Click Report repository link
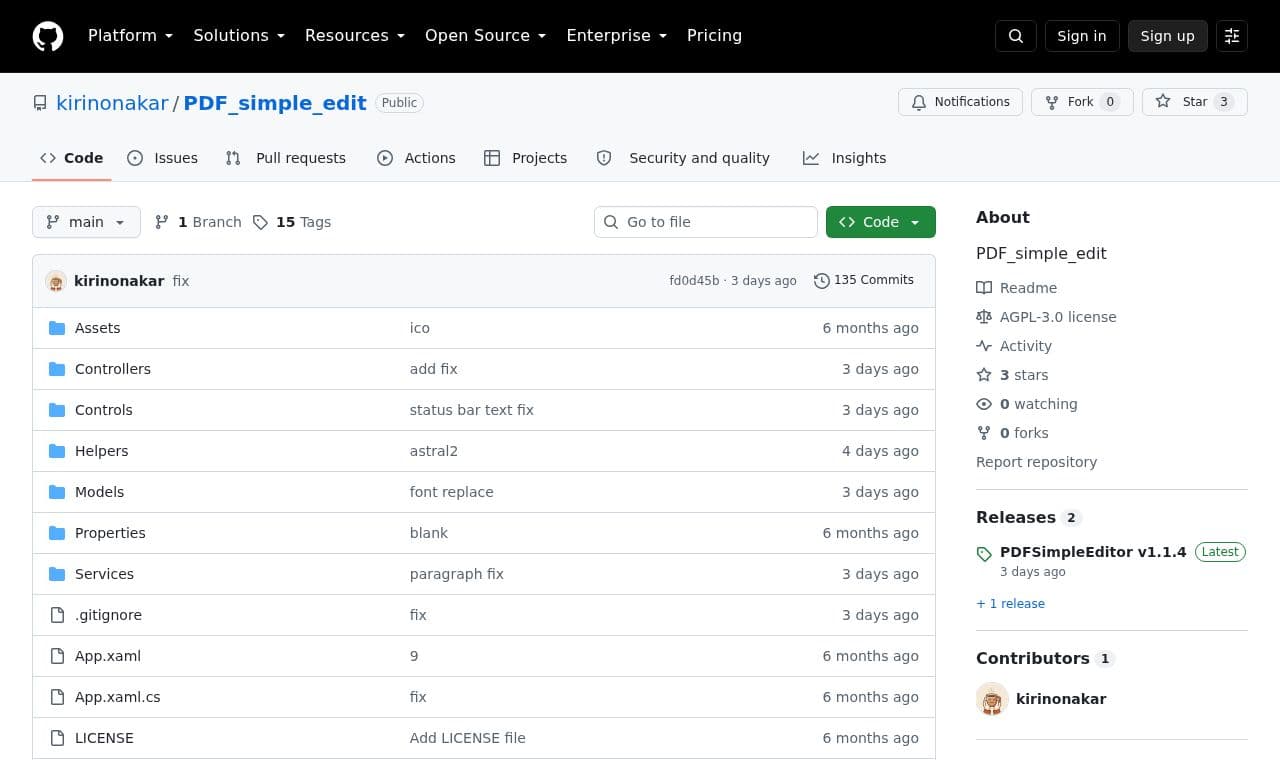This screenshot has width=1280, height=760. (1036, 462)
